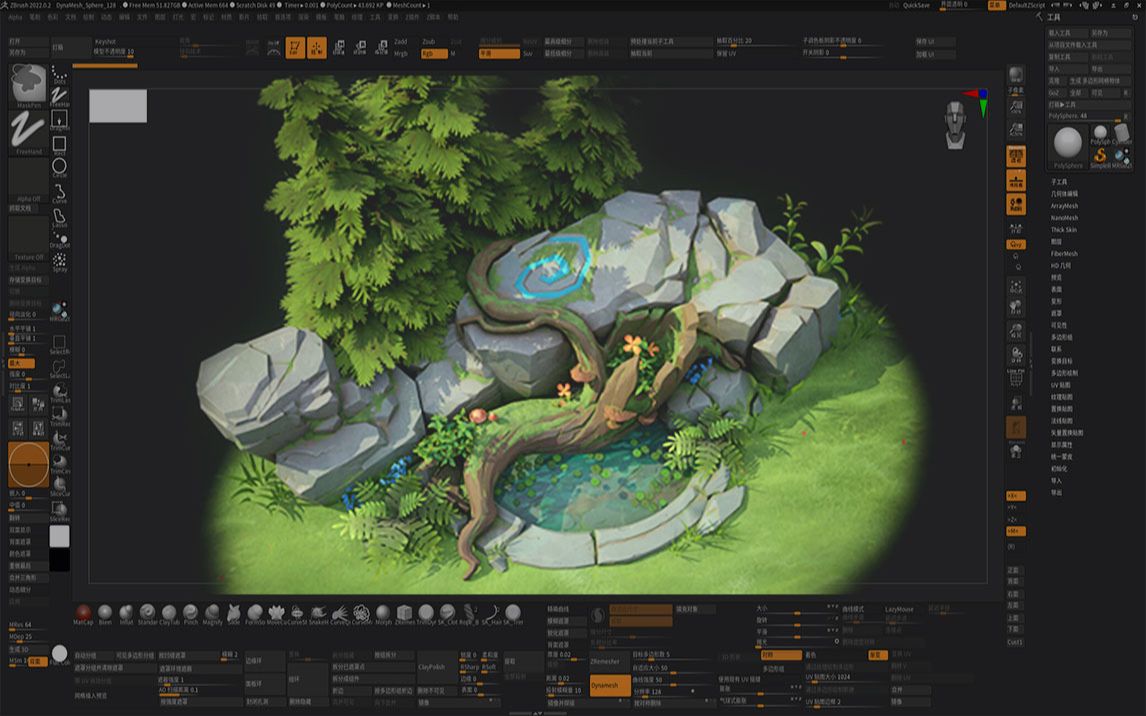1146x716 pixels.
Task: Select the Morph brush
Action: pos(383,613)
